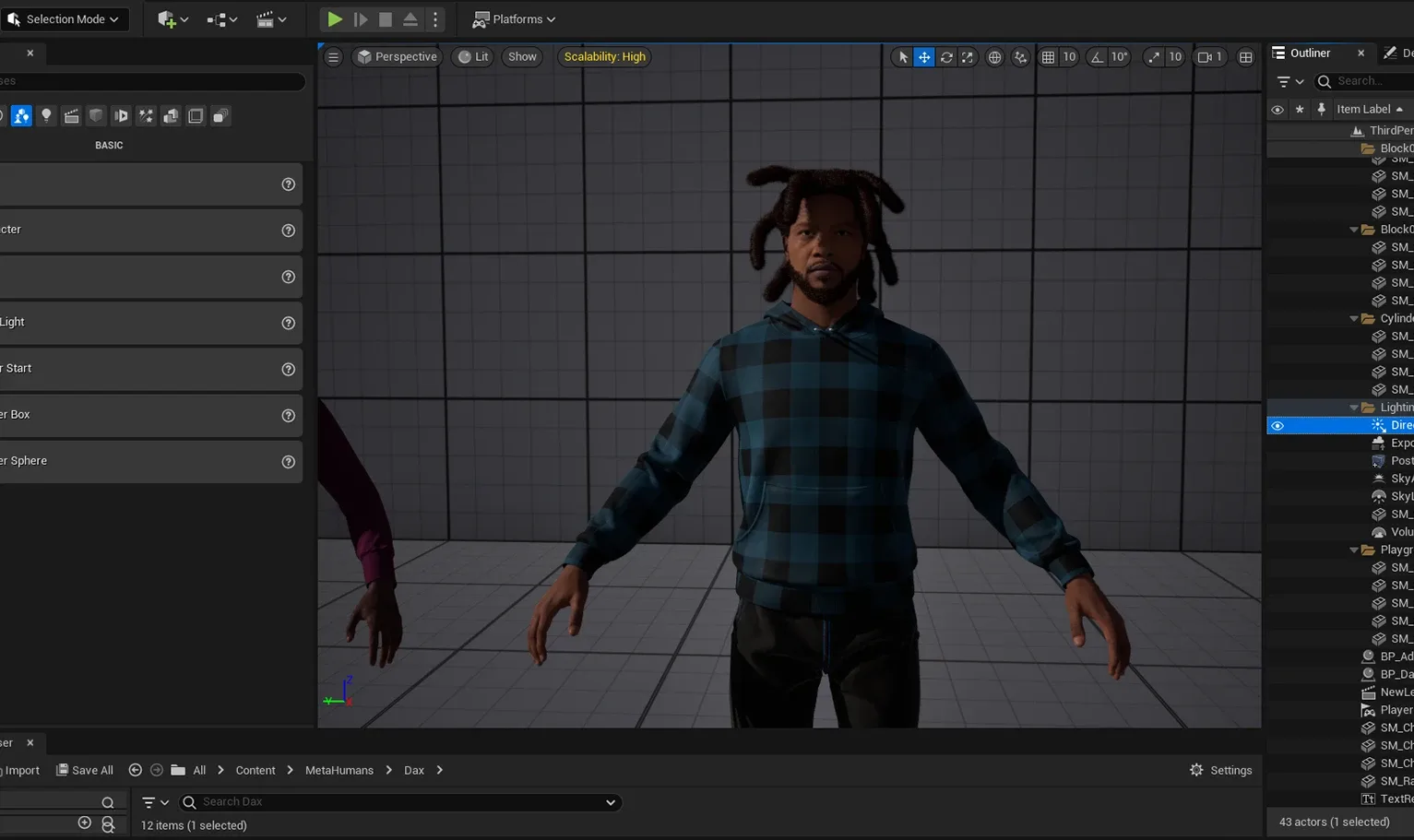The image size is (1414, 840).
Task: Open the Platforms dropdown
Action: 513,18
